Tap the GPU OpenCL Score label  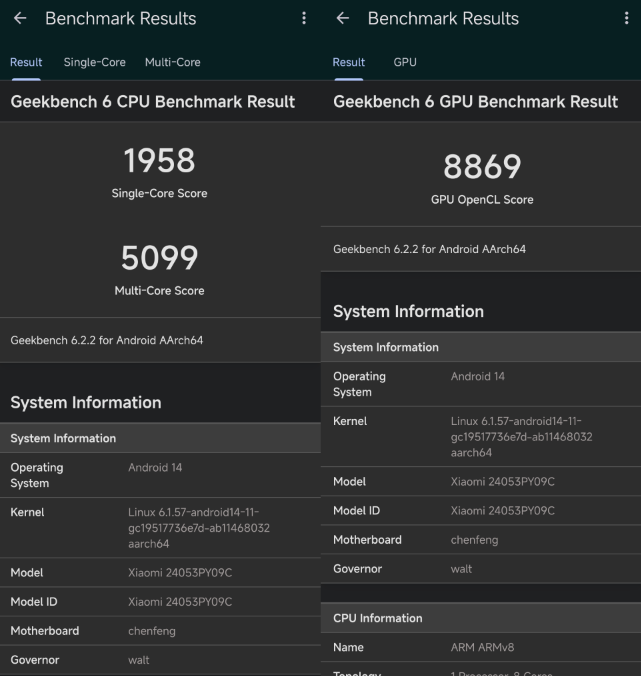(482, 200)
